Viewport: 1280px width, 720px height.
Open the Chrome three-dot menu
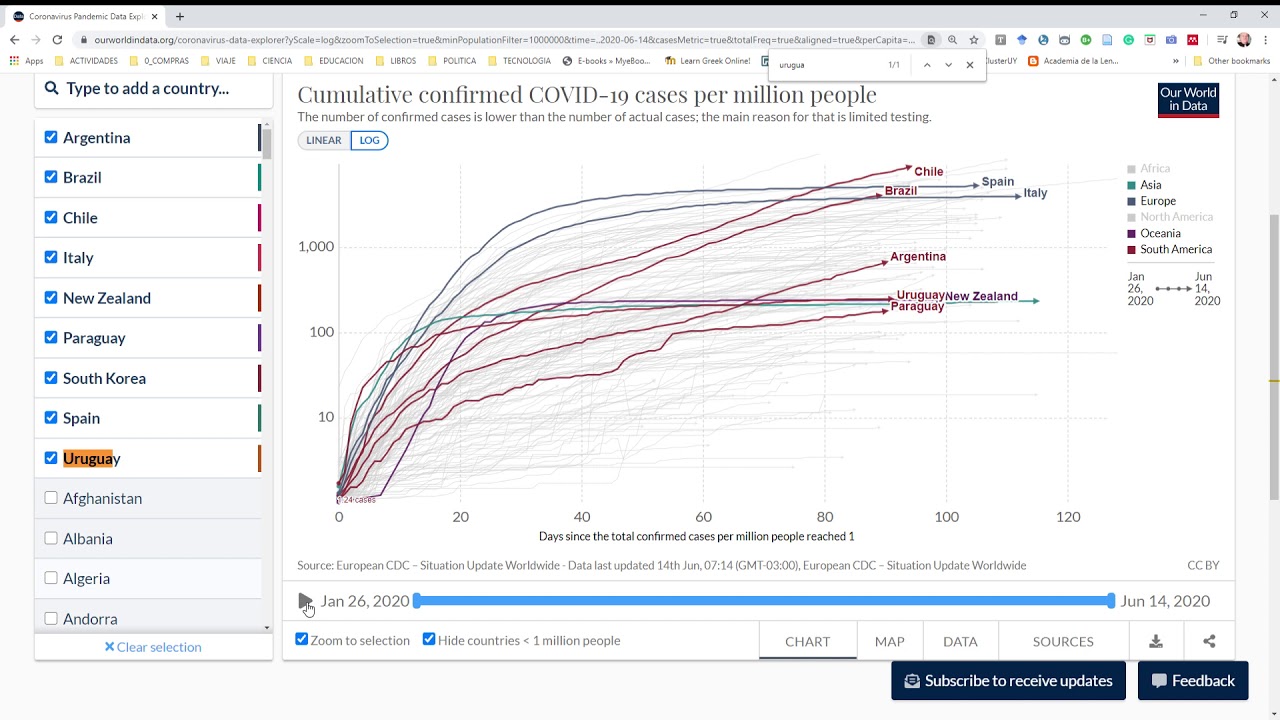tap(1265, 40)
